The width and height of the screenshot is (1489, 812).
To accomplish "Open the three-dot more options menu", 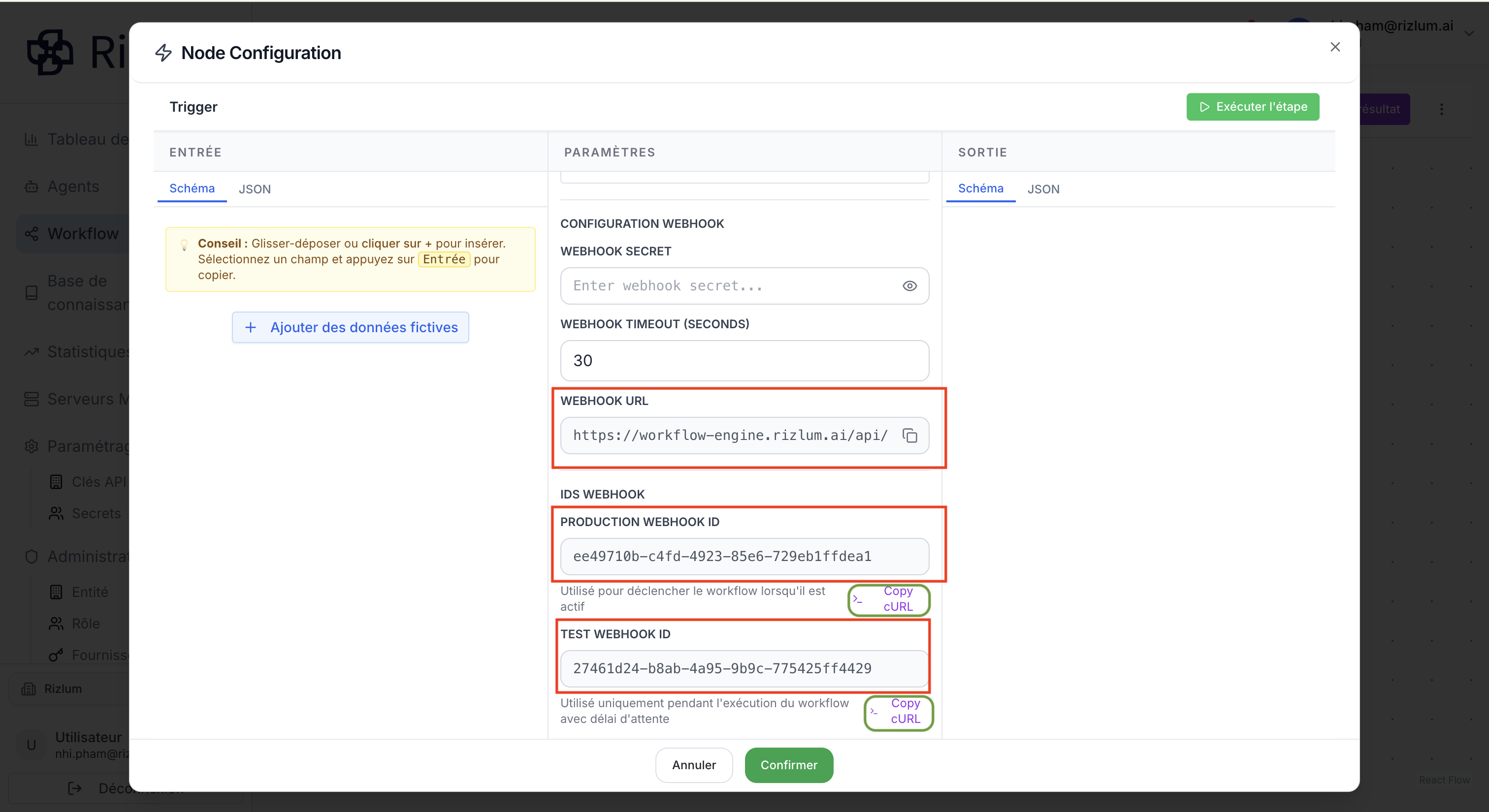I will (x=1442, y=109).
